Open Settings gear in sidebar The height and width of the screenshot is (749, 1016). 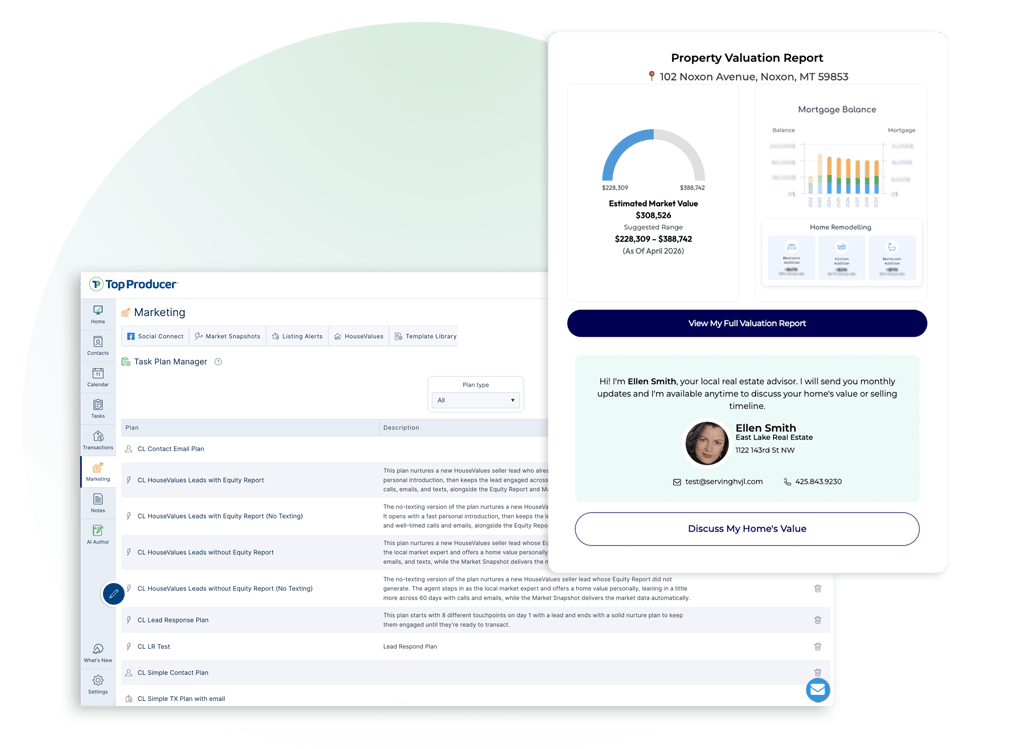coord(98,684)
